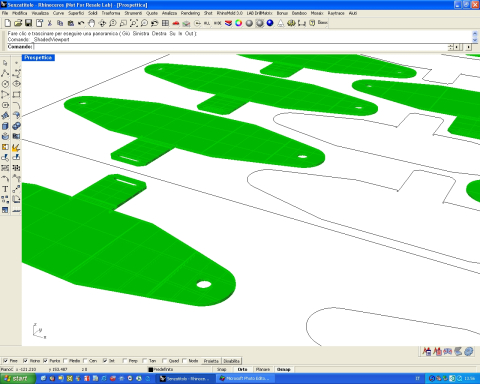Open the Rendering menu
The width and height of the screenshot is (480, 384).
pos(190,13)
